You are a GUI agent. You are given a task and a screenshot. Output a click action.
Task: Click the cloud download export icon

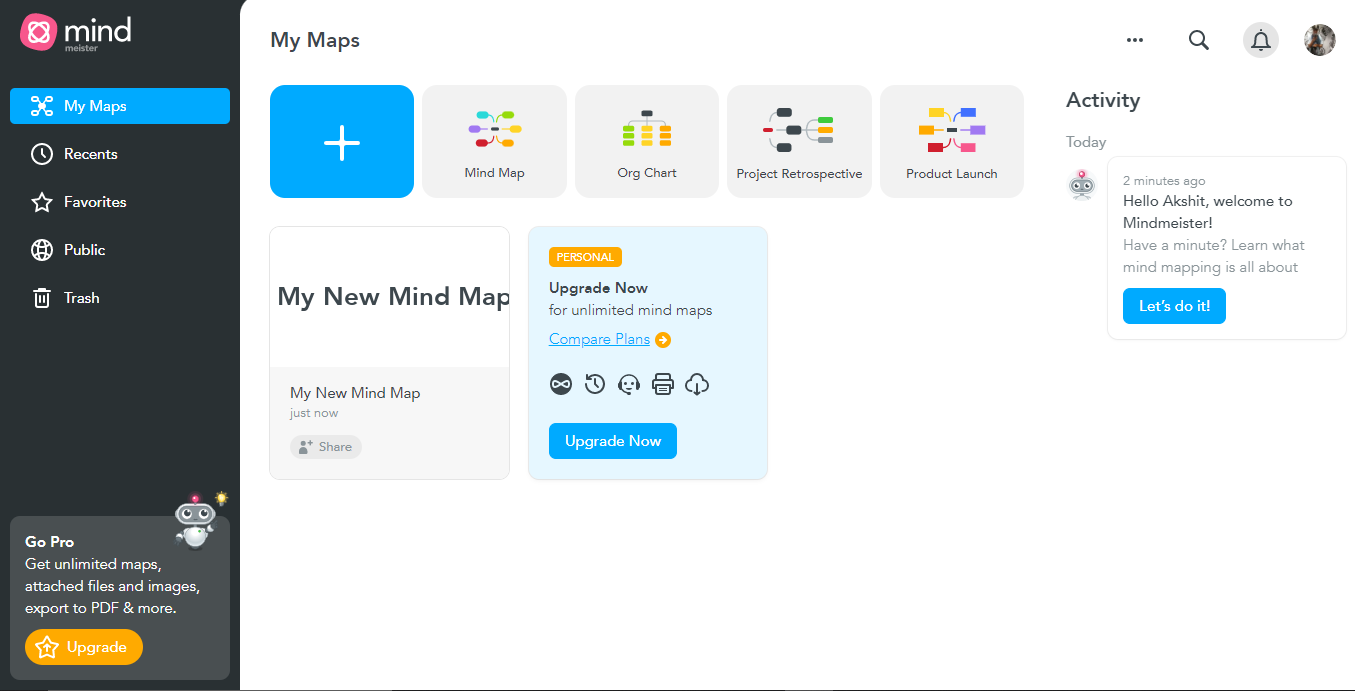coord(697,384)
